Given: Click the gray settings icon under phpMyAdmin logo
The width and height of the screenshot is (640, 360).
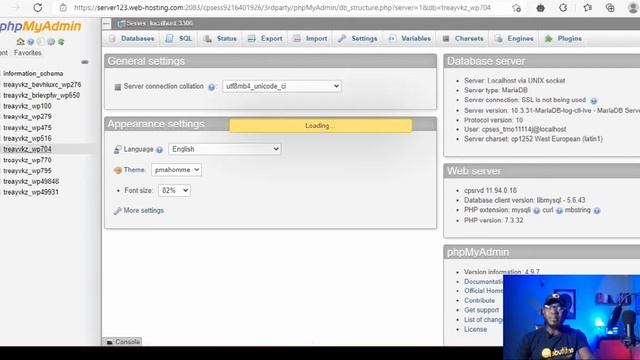Looking at the screenshot, I should (x=51, y=42).
